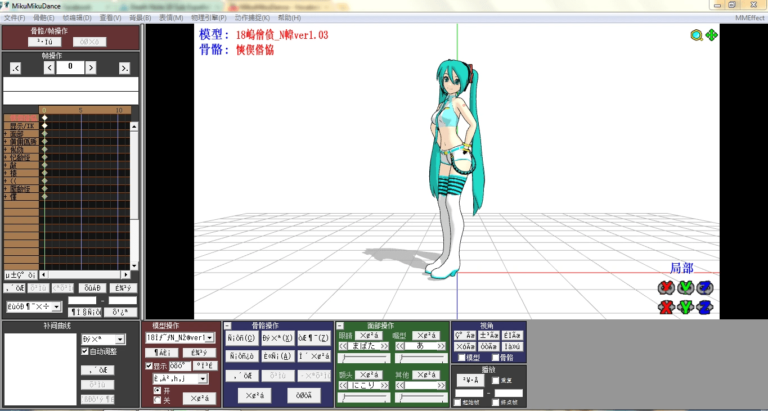Click >> in the 其他 morph selector

[441, 385]
